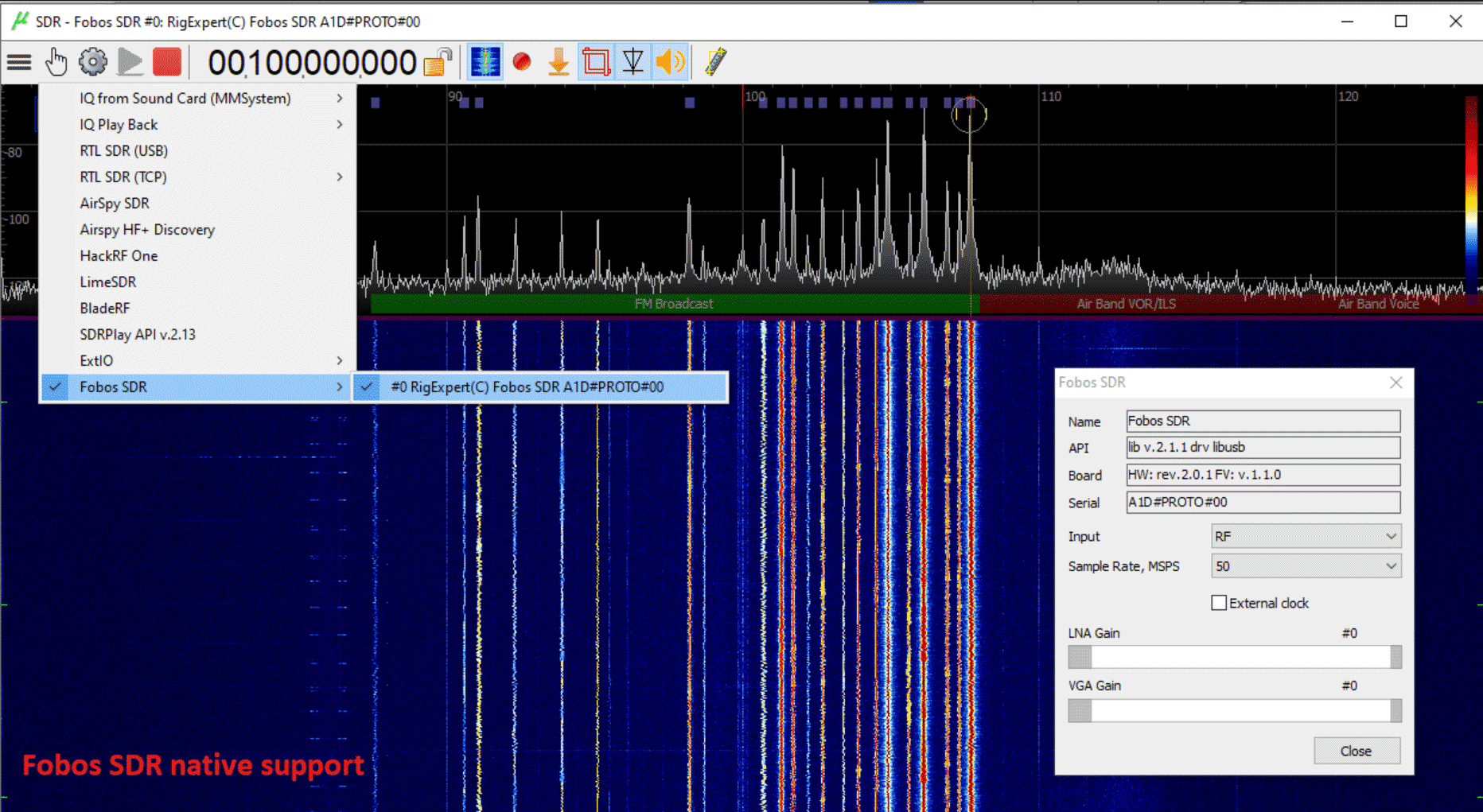Select IQ from Sound Card (MMSystem)
Viewport: 1483px width, 812px height.
coord(197,99)
